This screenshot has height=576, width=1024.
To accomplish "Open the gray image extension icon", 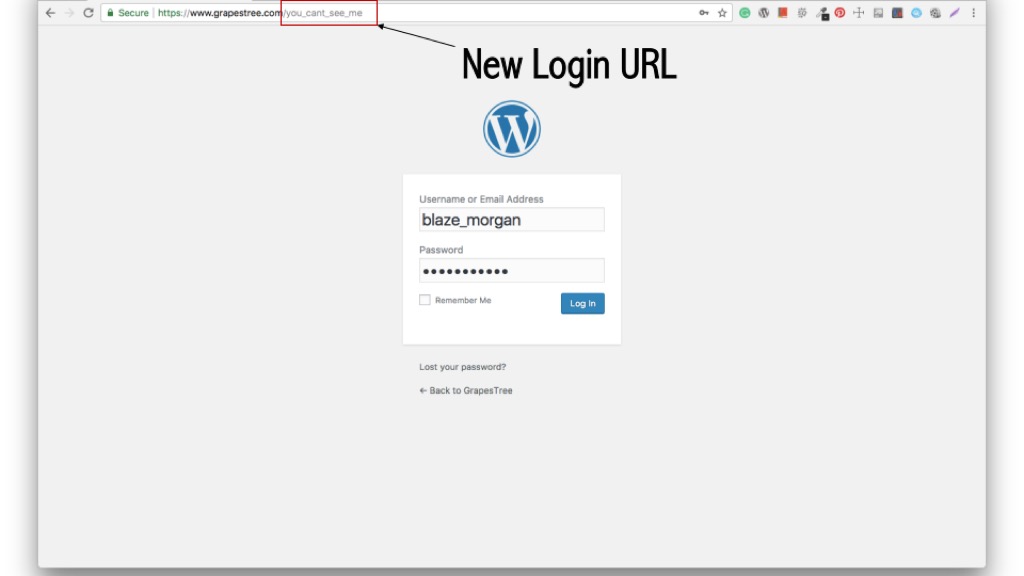I will [878, 12].
